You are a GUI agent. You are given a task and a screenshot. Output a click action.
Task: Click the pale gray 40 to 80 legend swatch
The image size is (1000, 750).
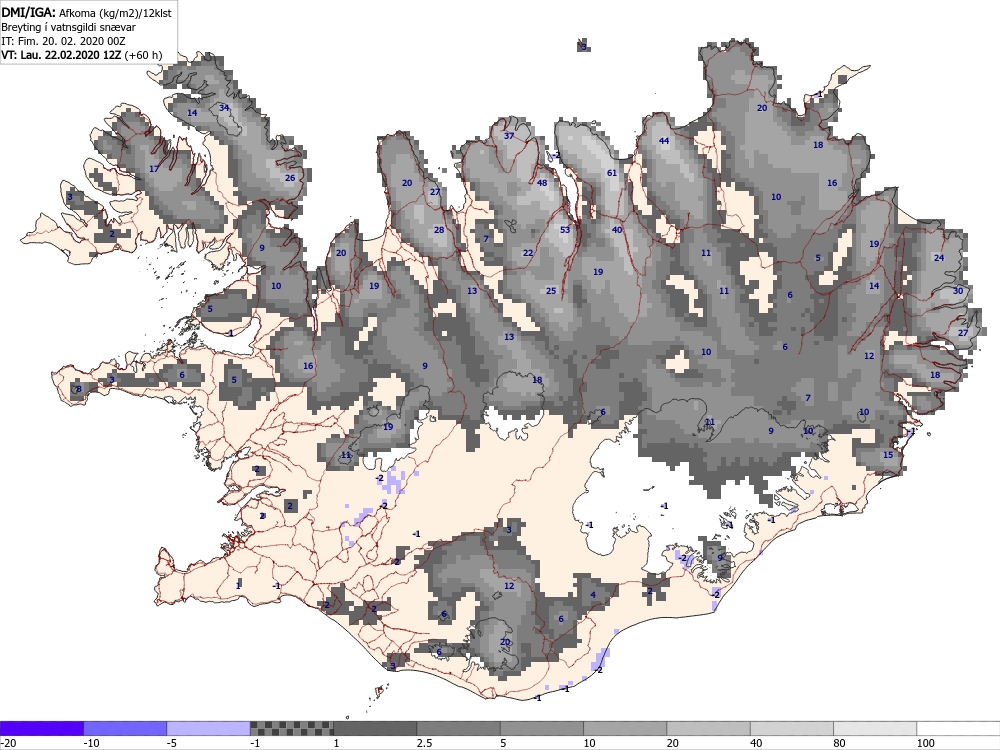(x=791, y=728)
